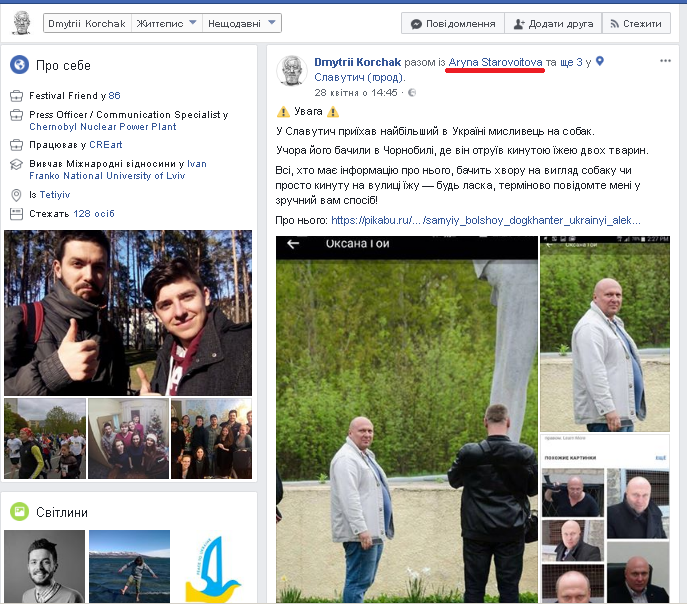Open the black-and-white bearded man photo
Viewport: 687px width, 605px height.
(x=44, y=566)
